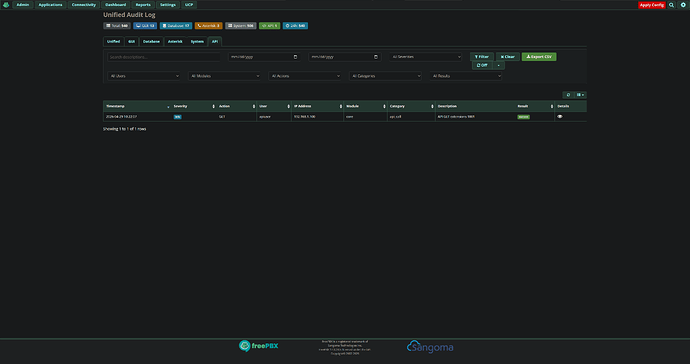The height and width of the screenshot is (364, 690).
Task: Open the Reports menu
Action: coord(143,5)
